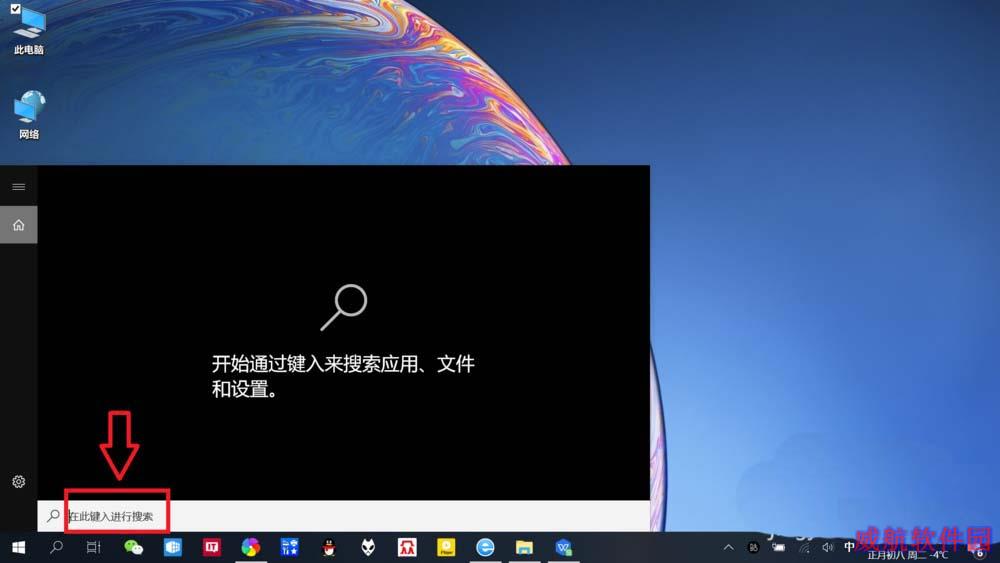Open Internet Explorer from the taskbar

485,547
